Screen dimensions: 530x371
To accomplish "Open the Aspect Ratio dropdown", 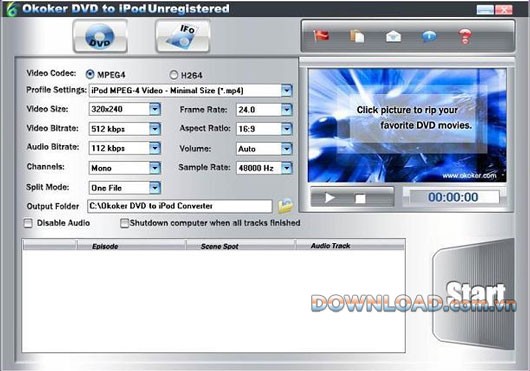I will 287,128.
